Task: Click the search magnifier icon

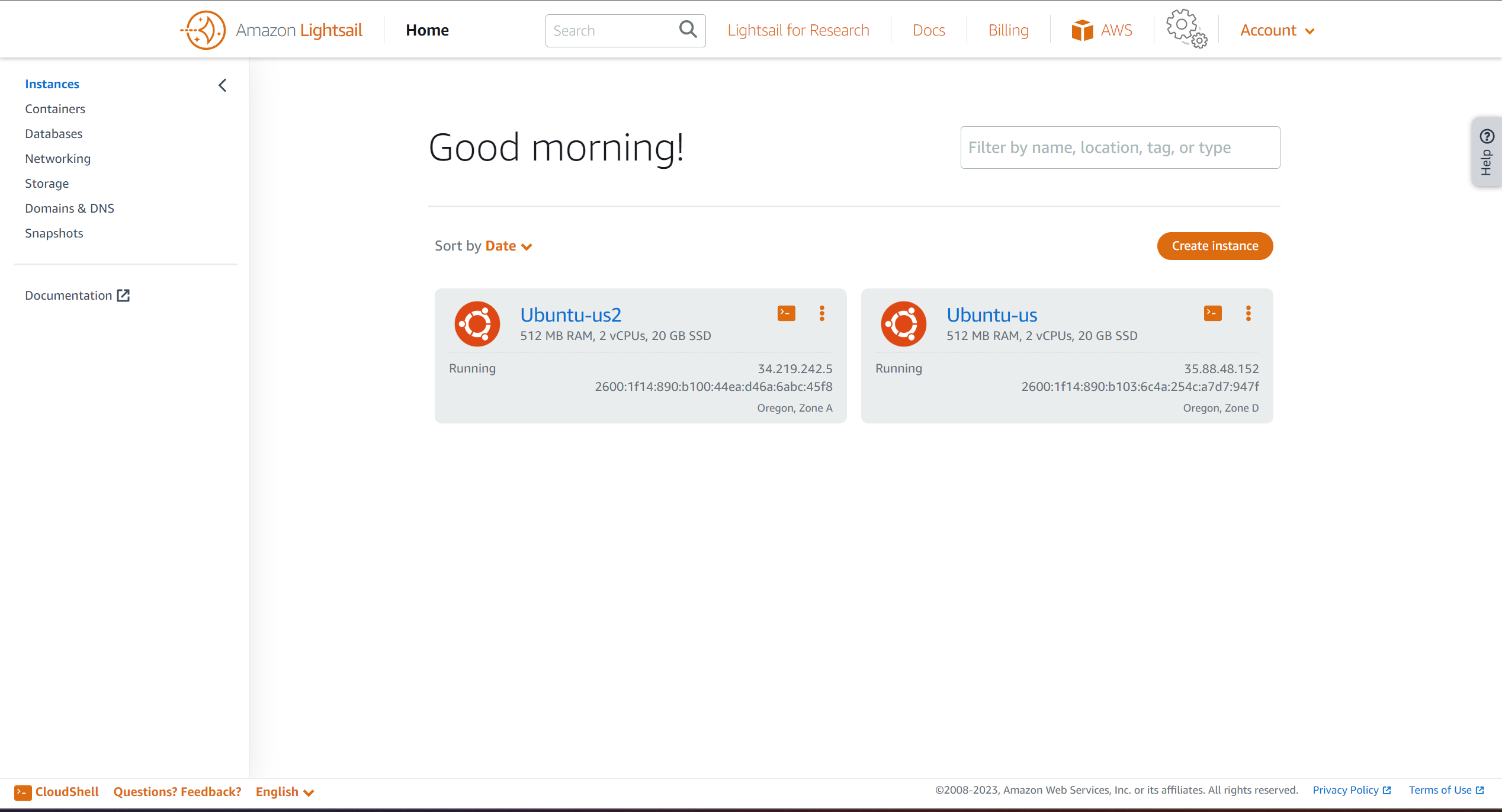Action: click(x=688, y=29)
